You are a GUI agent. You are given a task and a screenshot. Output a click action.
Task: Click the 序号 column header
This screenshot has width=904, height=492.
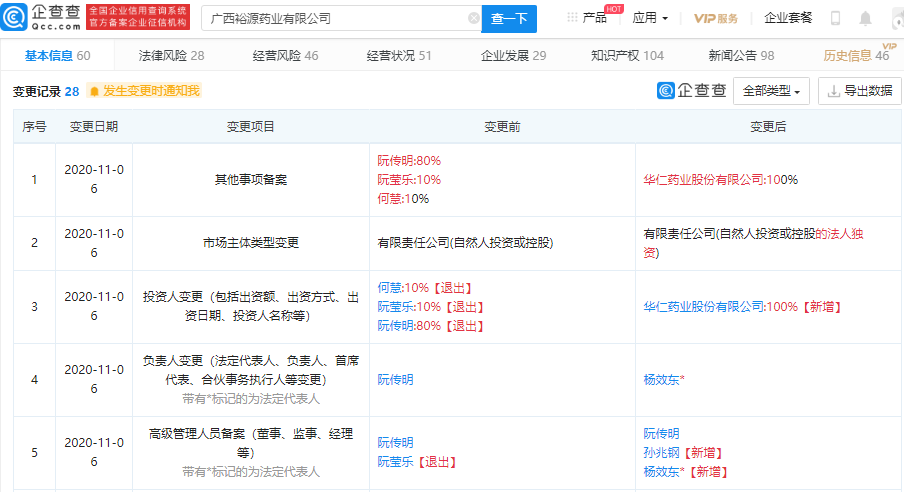(34, 126)
